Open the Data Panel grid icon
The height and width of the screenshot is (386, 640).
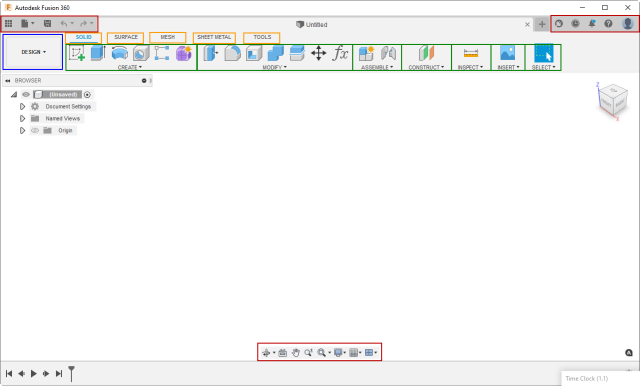click(9, 24)
